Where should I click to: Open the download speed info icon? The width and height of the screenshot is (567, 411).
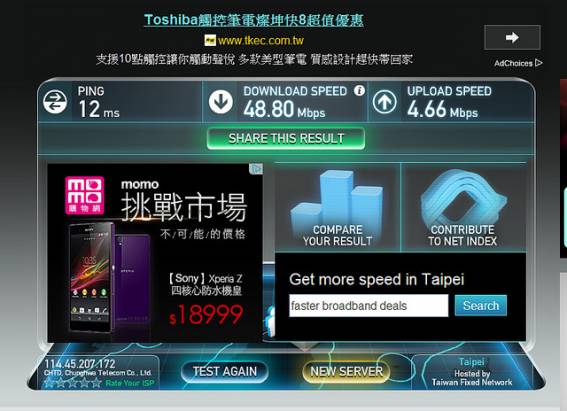point(359,90)
